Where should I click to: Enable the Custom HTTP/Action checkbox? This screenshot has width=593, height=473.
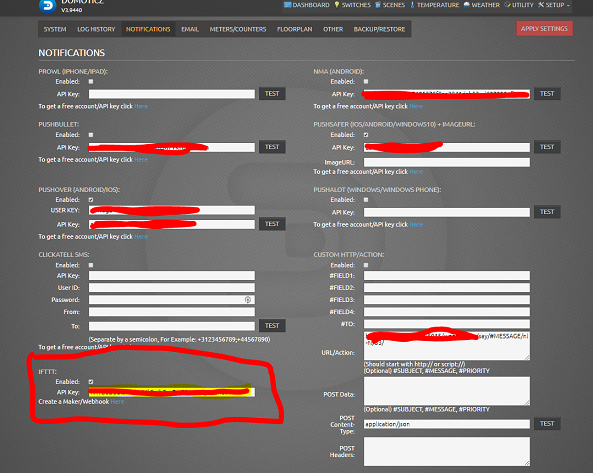tap(366, 265)
